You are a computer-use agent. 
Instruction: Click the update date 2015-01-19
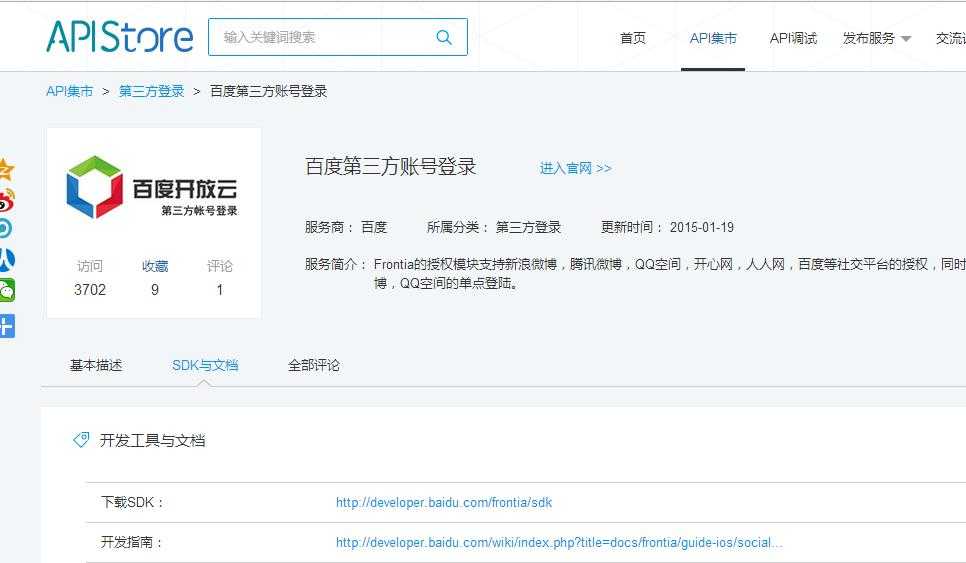tap(702, 227)
